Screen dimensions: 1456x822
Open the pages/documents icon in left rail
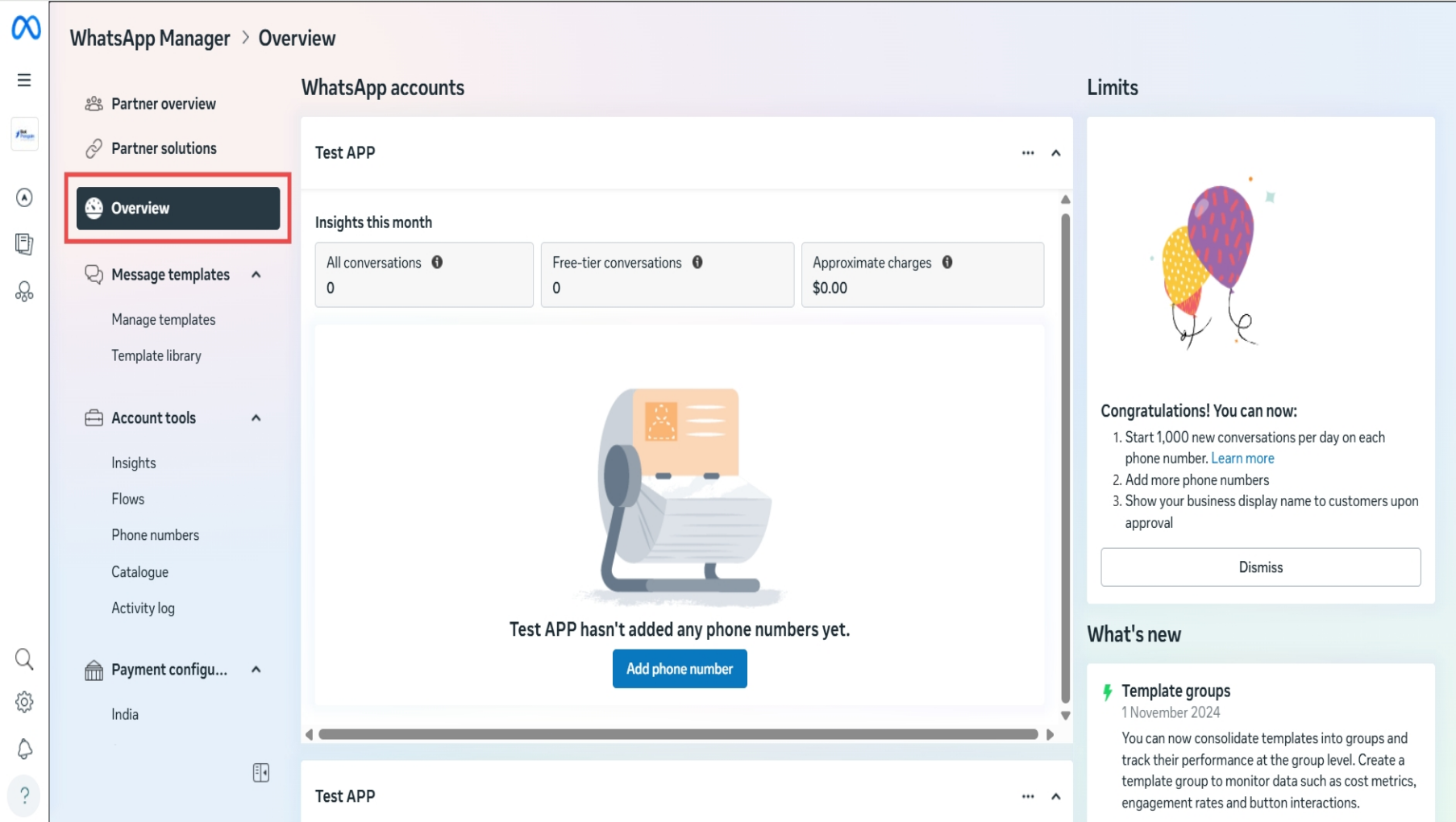click(24, 243)
